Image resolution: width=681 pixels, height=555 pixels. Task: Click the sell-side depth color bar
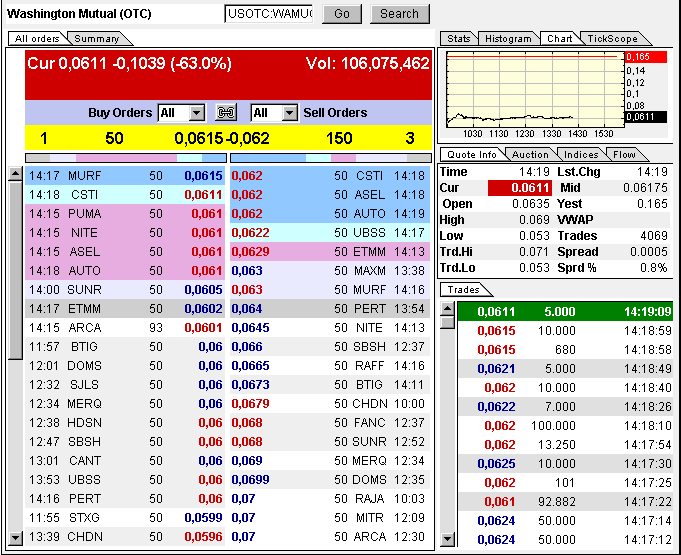331,158
